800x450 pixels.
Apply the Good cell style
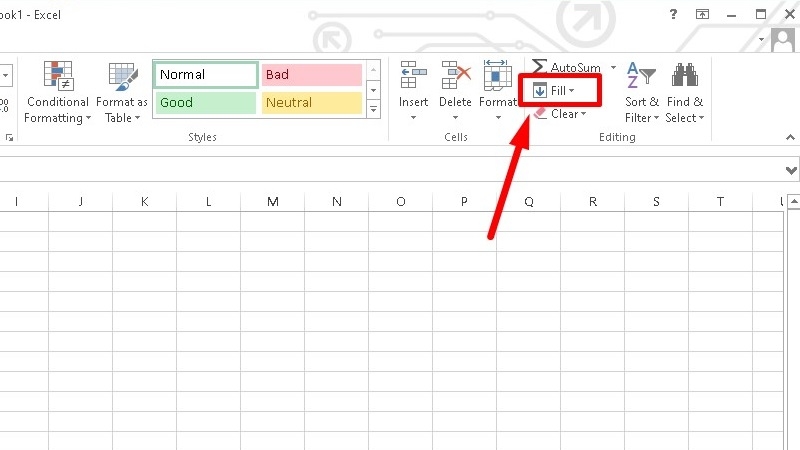click(205, 102)
